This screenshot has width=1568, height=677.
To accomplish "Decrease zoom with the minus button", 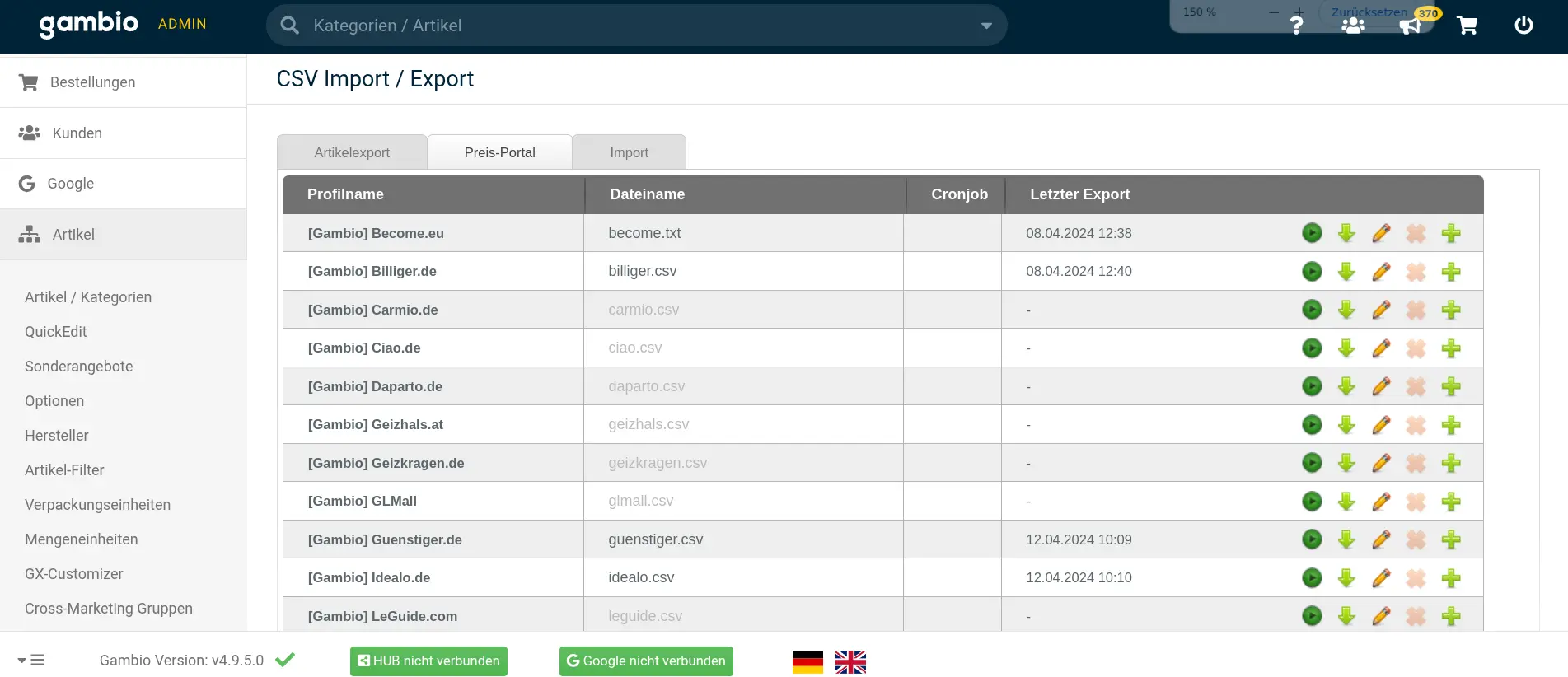I will pos(1274,12).
